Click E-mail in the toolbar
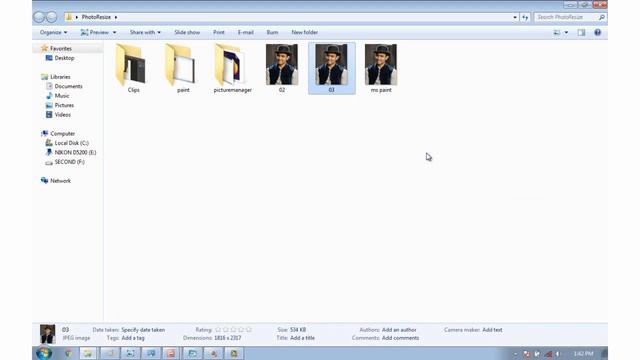The image size is (640, 360). pos(245,32)
